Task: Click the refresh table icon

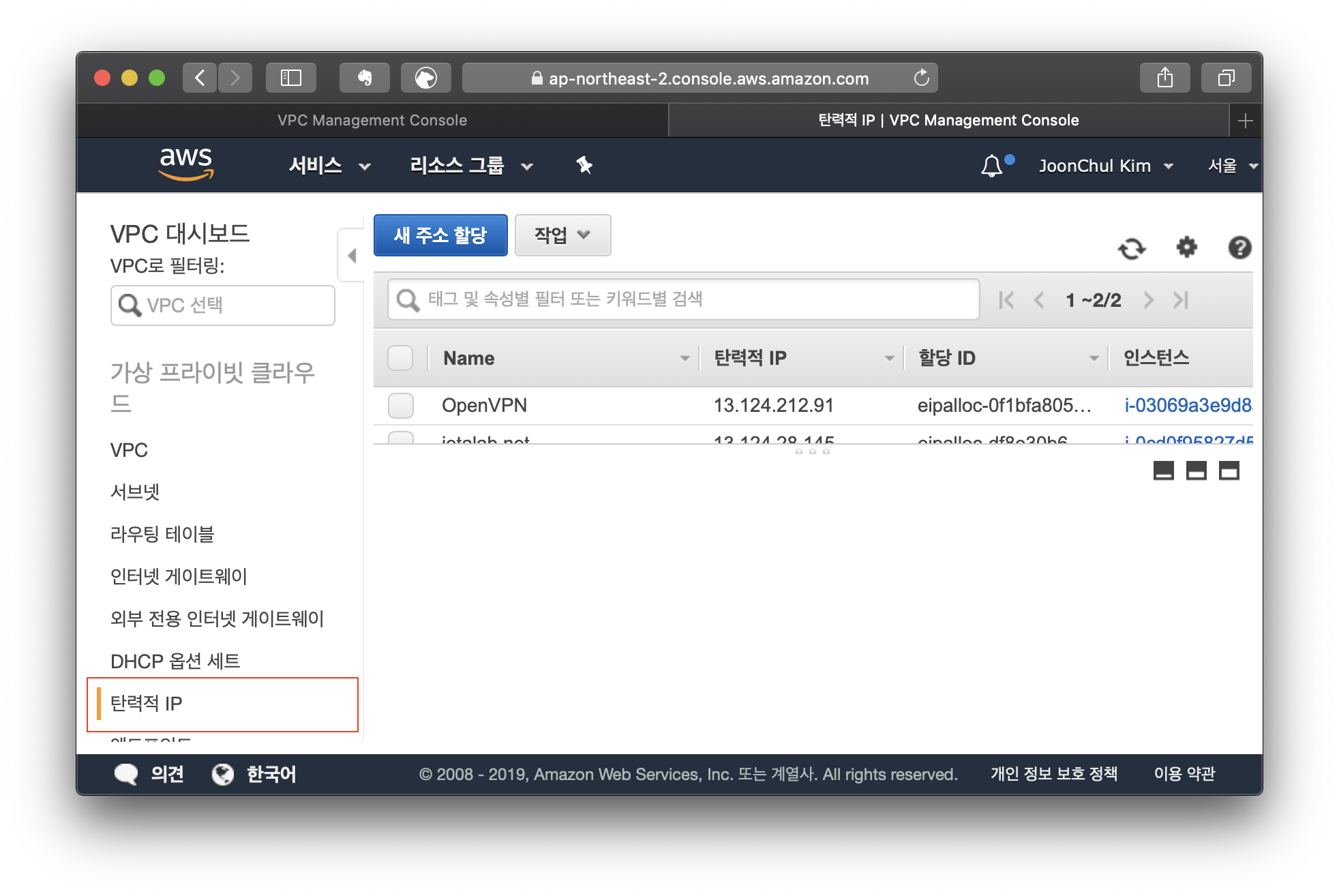Action: coord(1132,248)
